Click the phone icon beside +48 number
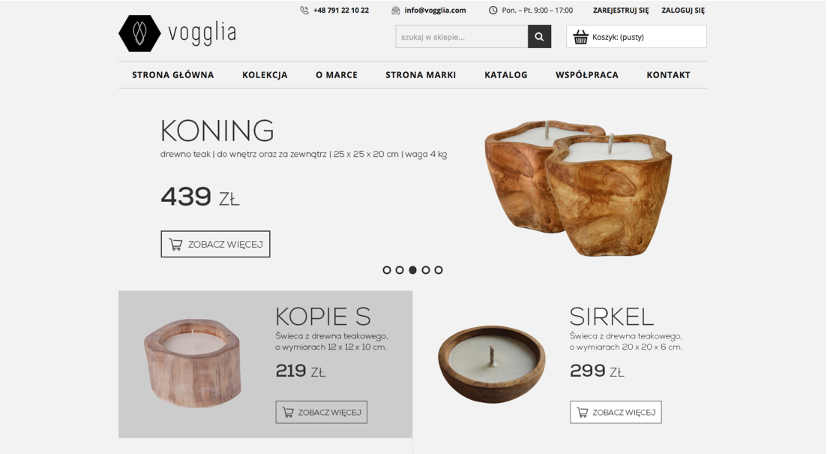Viewport: 827px width, 454px height. click(304, 10)
